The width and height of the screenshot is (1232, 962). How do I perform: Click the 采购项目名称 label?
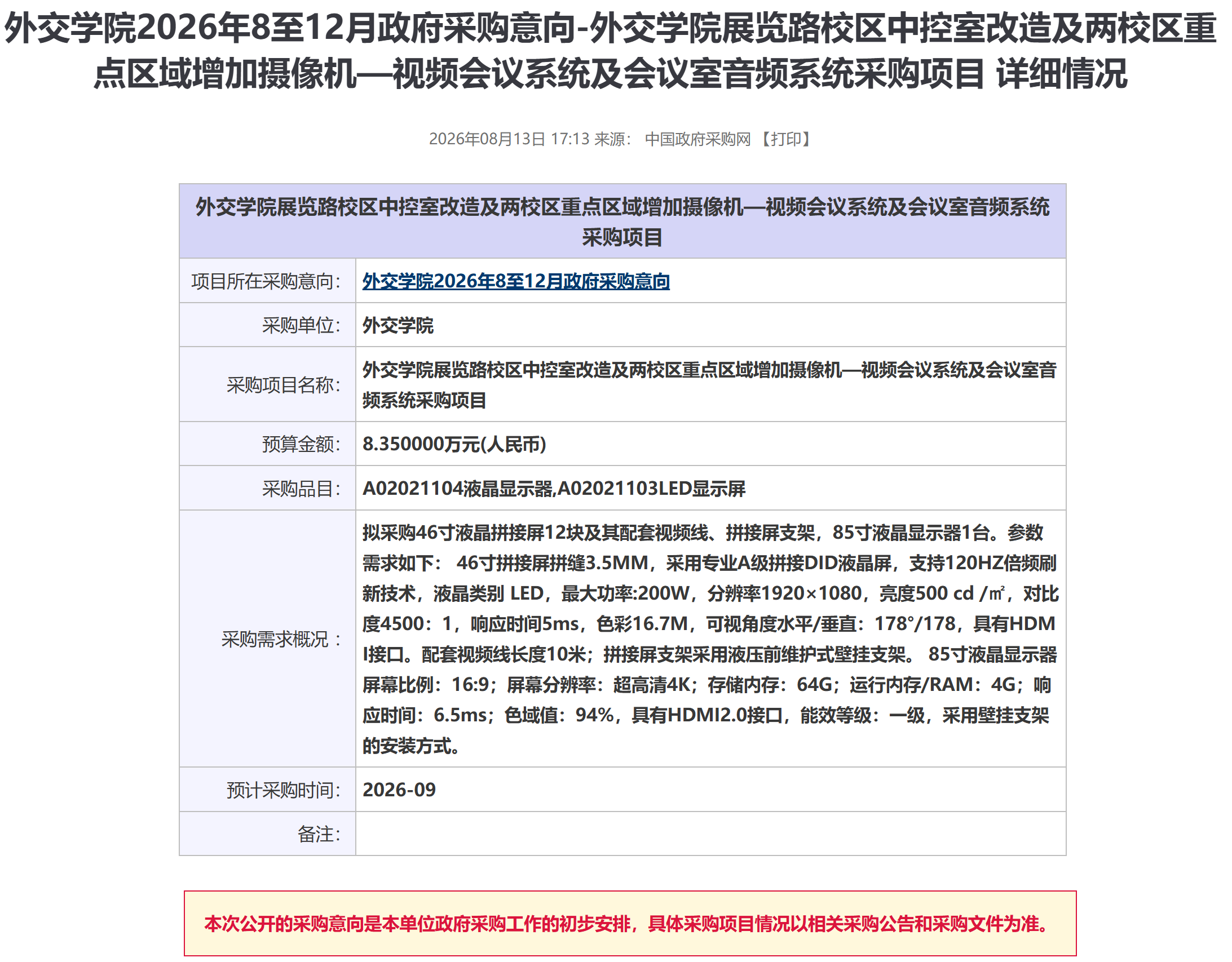tap(283, 385)
